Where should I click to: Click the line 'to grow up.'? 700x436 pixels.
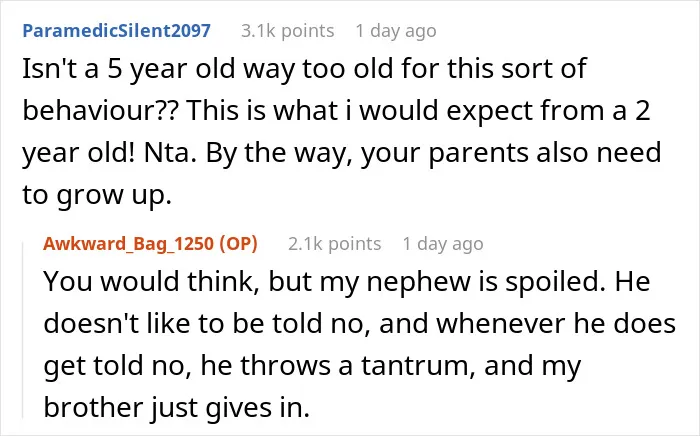click(x=97, y=195)
